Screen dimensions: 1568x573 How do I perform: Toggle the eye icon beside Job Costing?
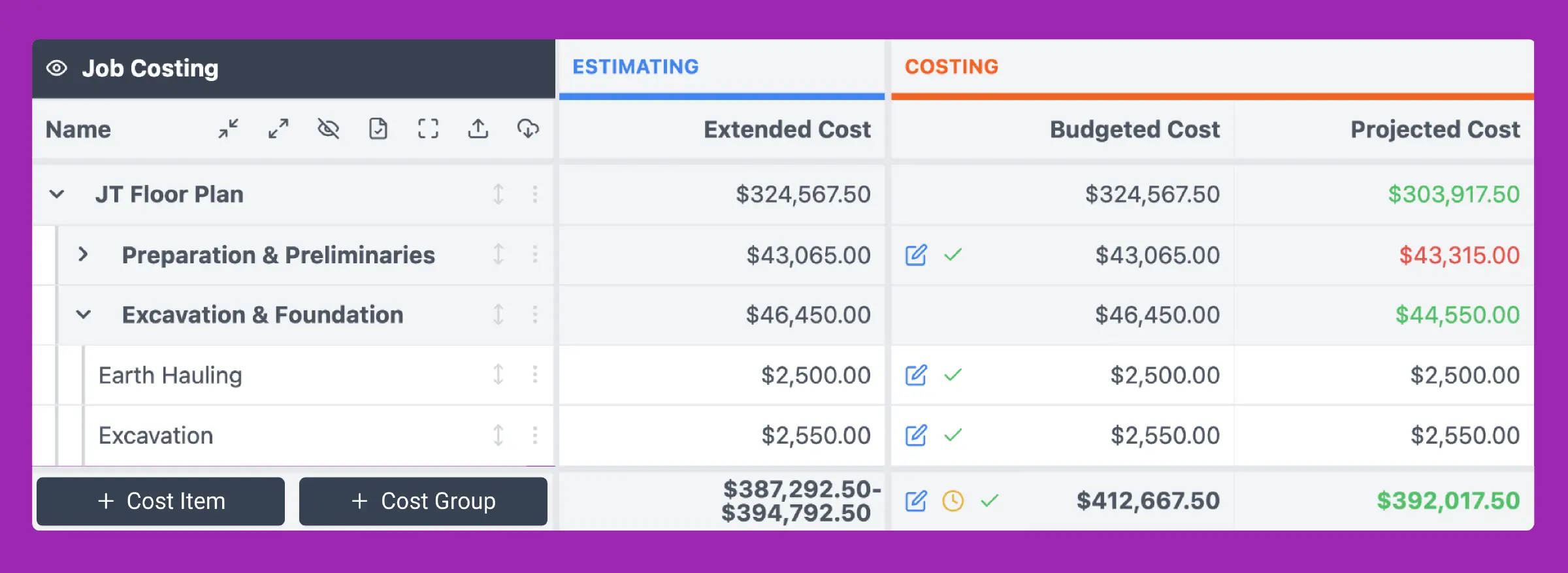pos(57,68)
